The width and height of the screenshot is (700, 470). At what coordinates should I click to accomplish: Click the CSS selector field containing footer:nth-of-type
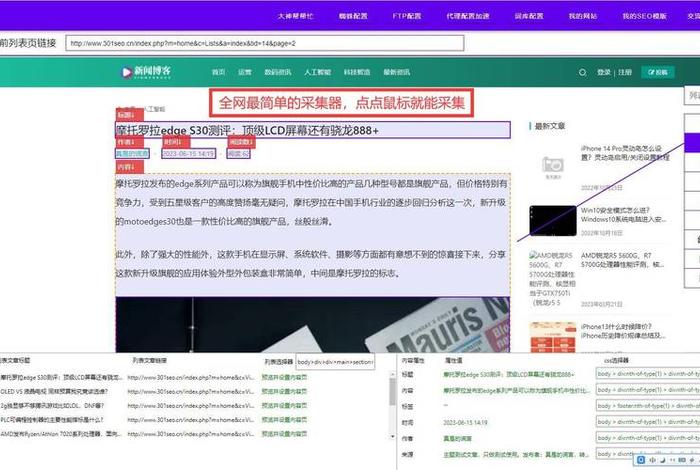(648, 406)
